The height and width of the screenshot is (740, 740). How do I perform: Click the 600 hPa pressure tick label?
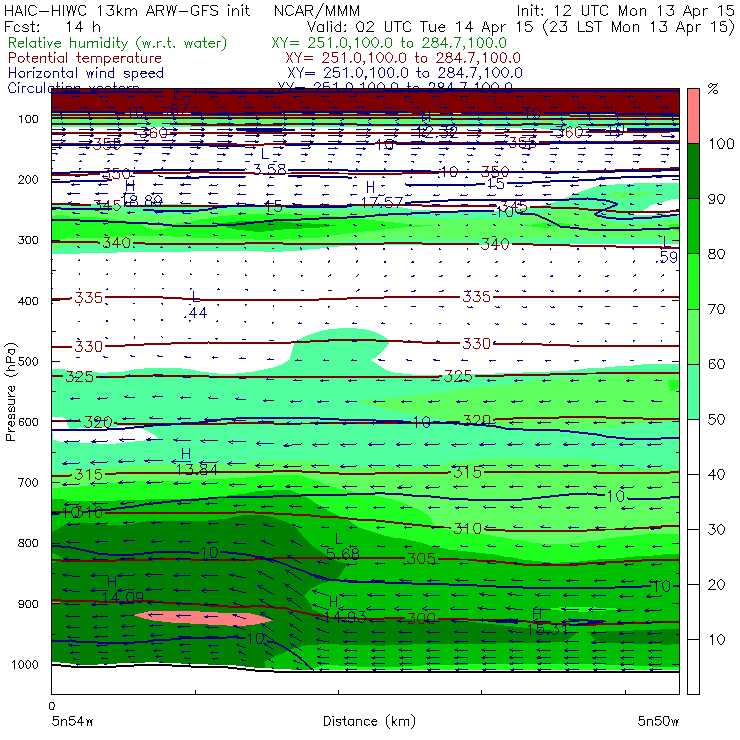click(28, 421)
